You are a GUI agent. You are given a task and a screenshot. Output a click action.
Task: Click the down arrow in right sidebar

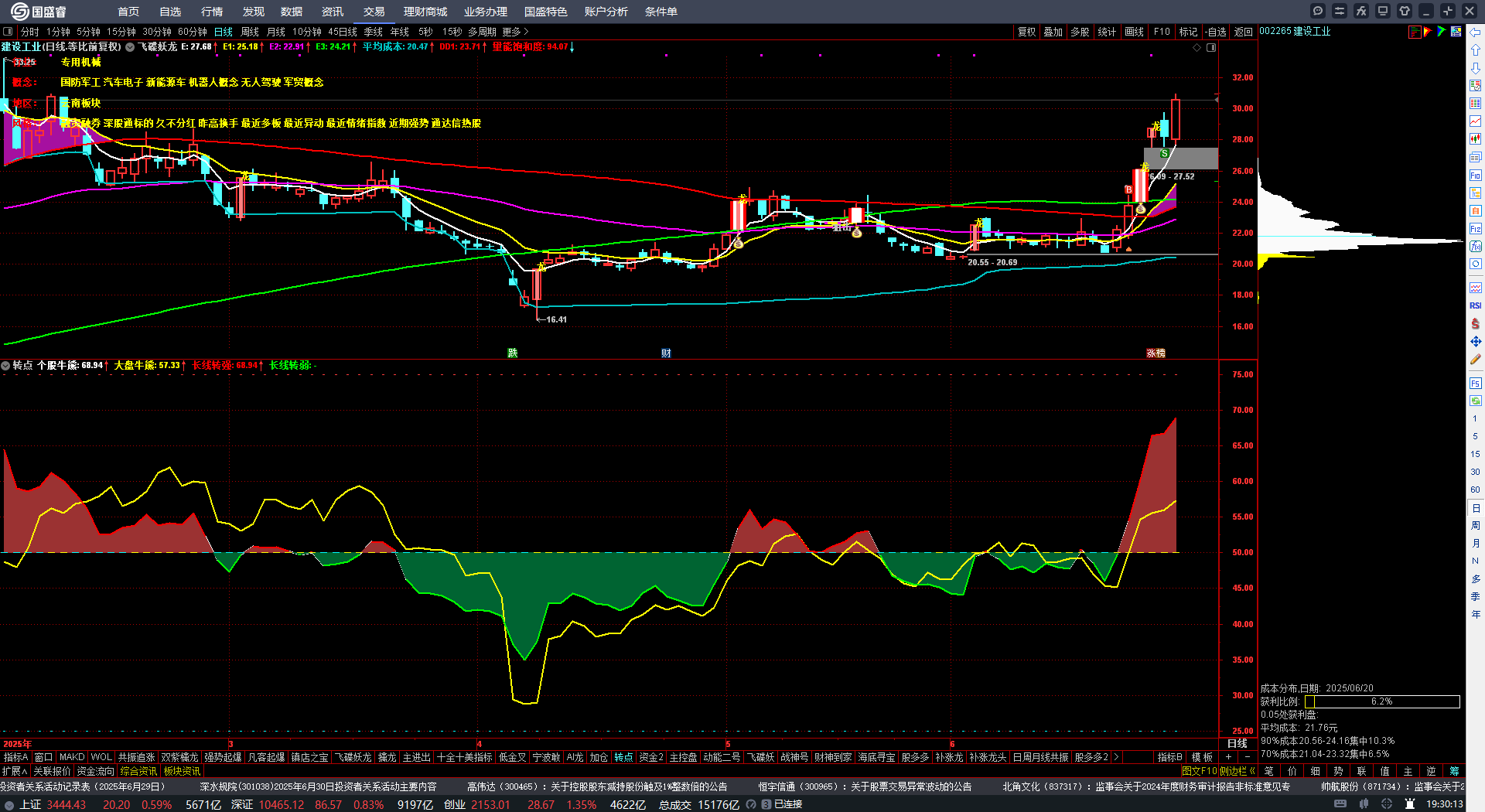click(1476, 67)
